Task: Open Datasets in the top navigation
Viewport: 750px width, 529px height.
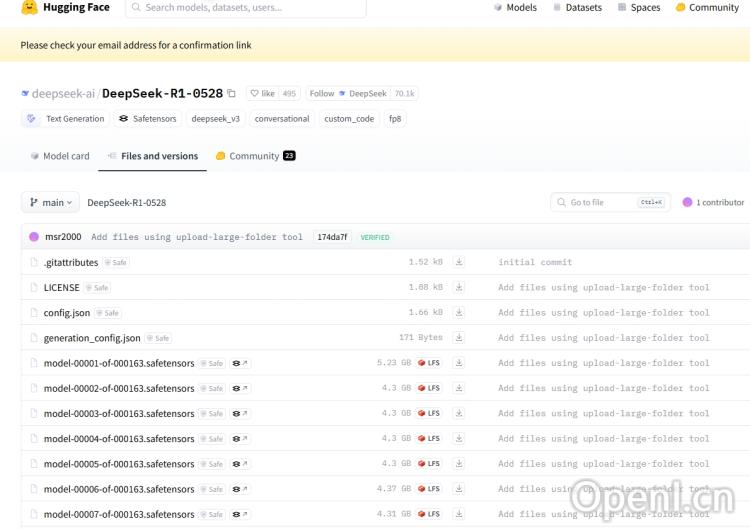Action: click(x=577, y=8)
